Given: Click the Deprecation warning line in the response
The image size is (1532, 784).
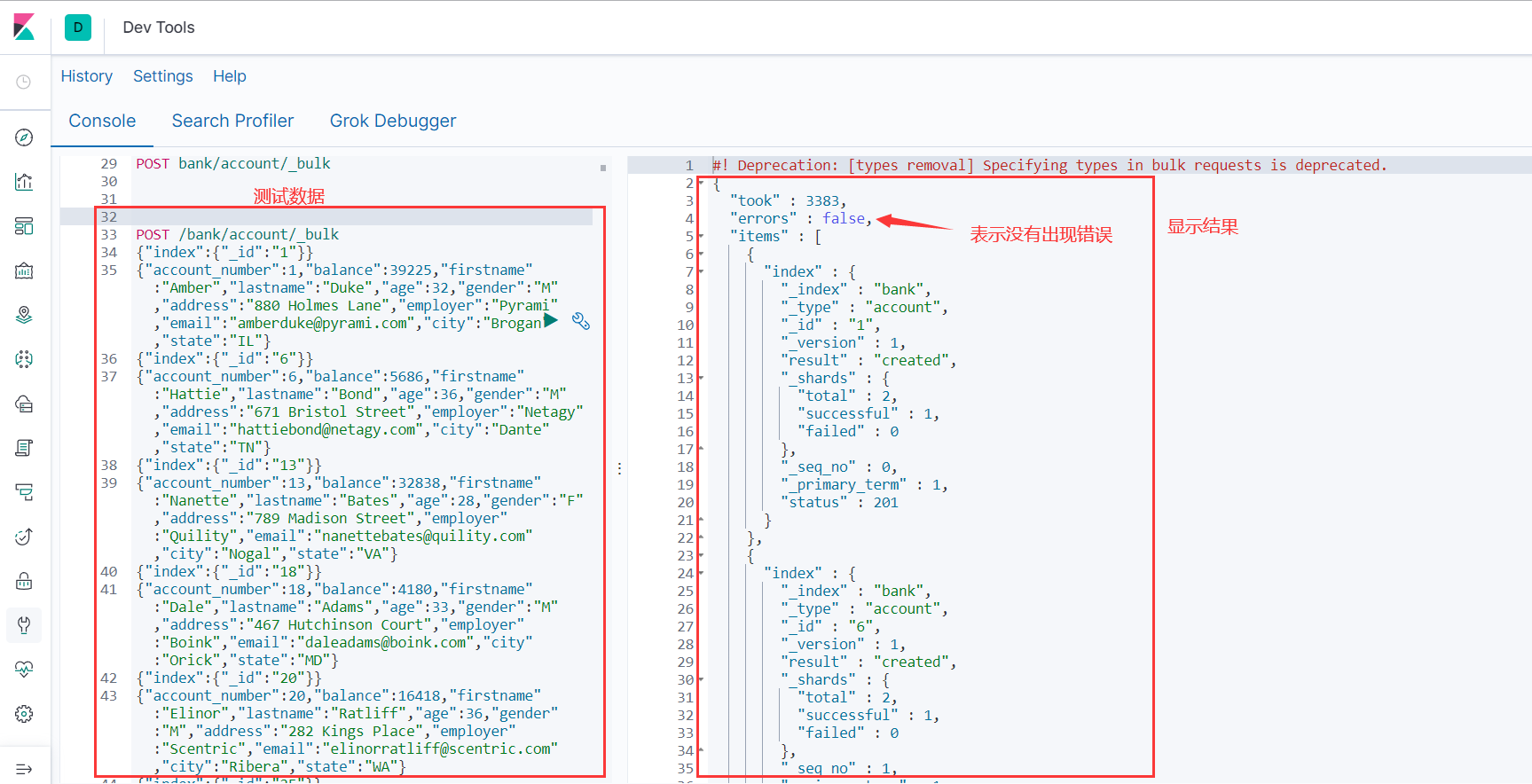Looking at the screenshot, I should (1049, 165).
